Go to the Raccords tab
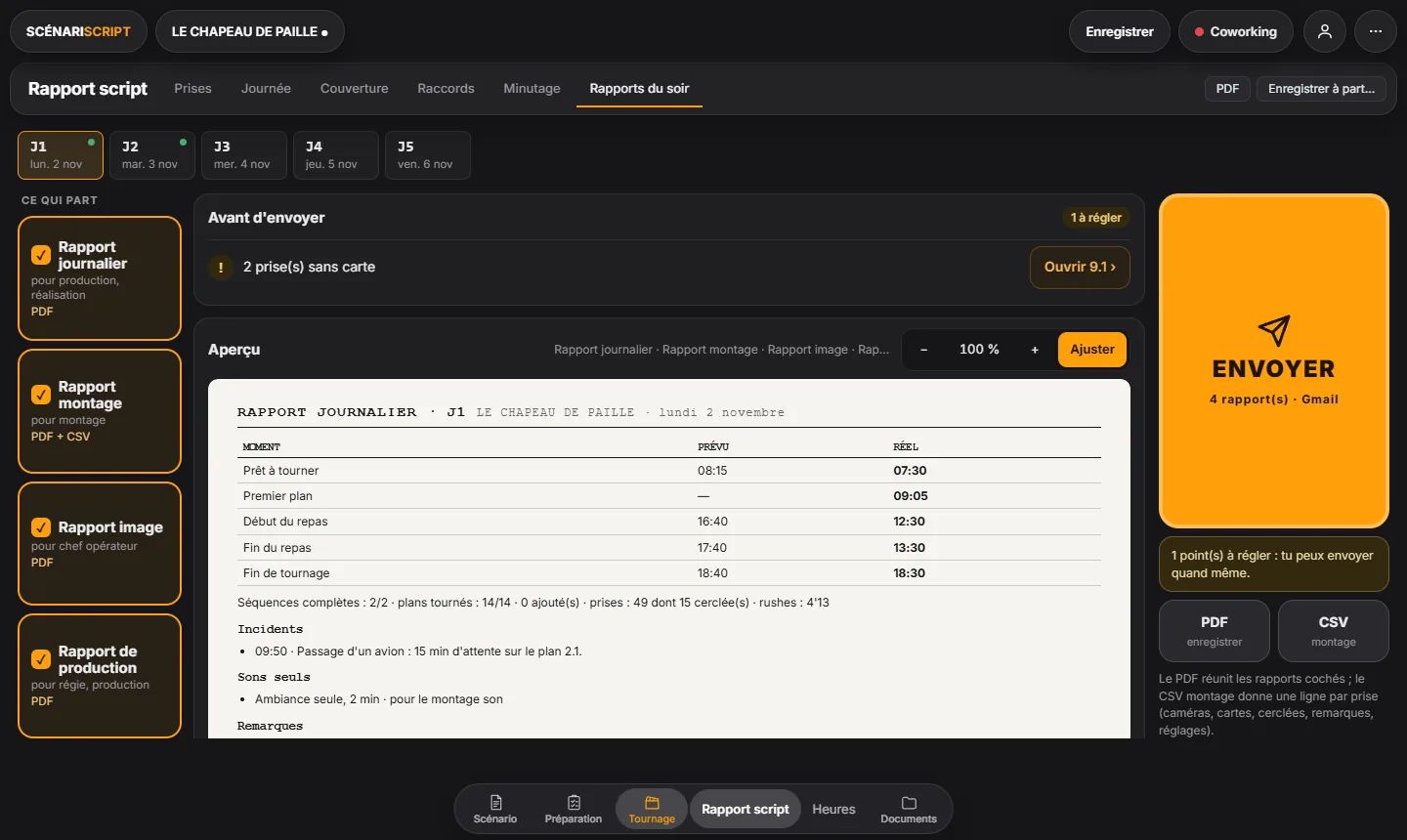The image size is (1407, 840). coord(446,88)
